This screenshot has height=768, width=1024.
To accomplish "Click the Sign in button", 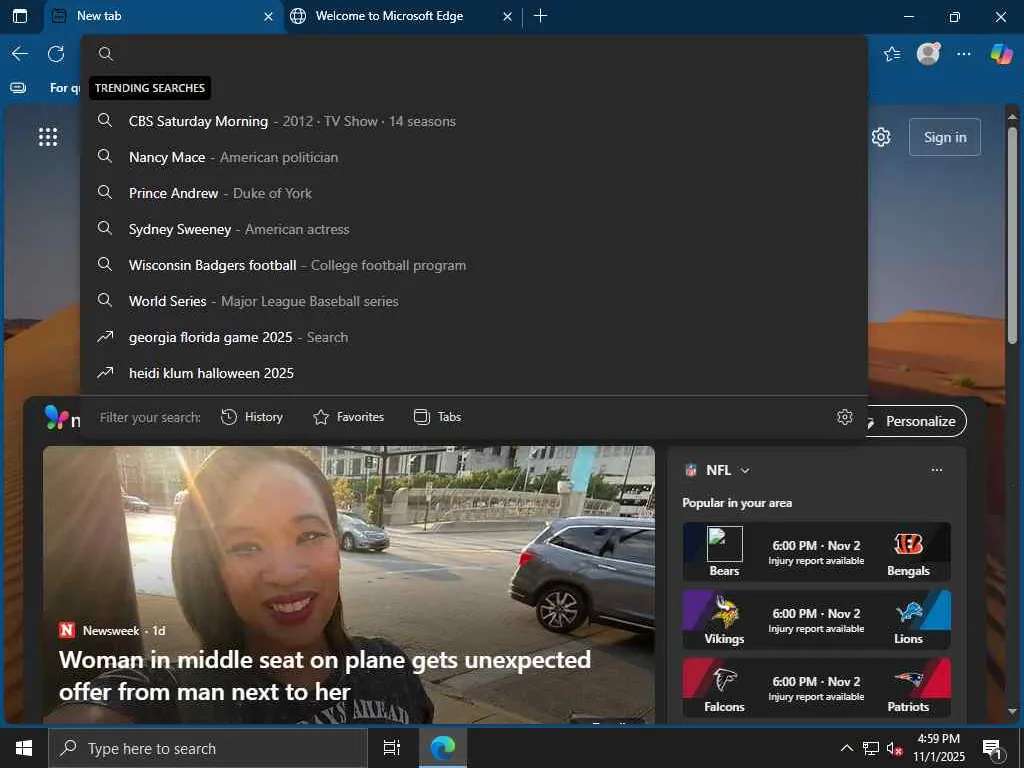I will tap(944, 137).
